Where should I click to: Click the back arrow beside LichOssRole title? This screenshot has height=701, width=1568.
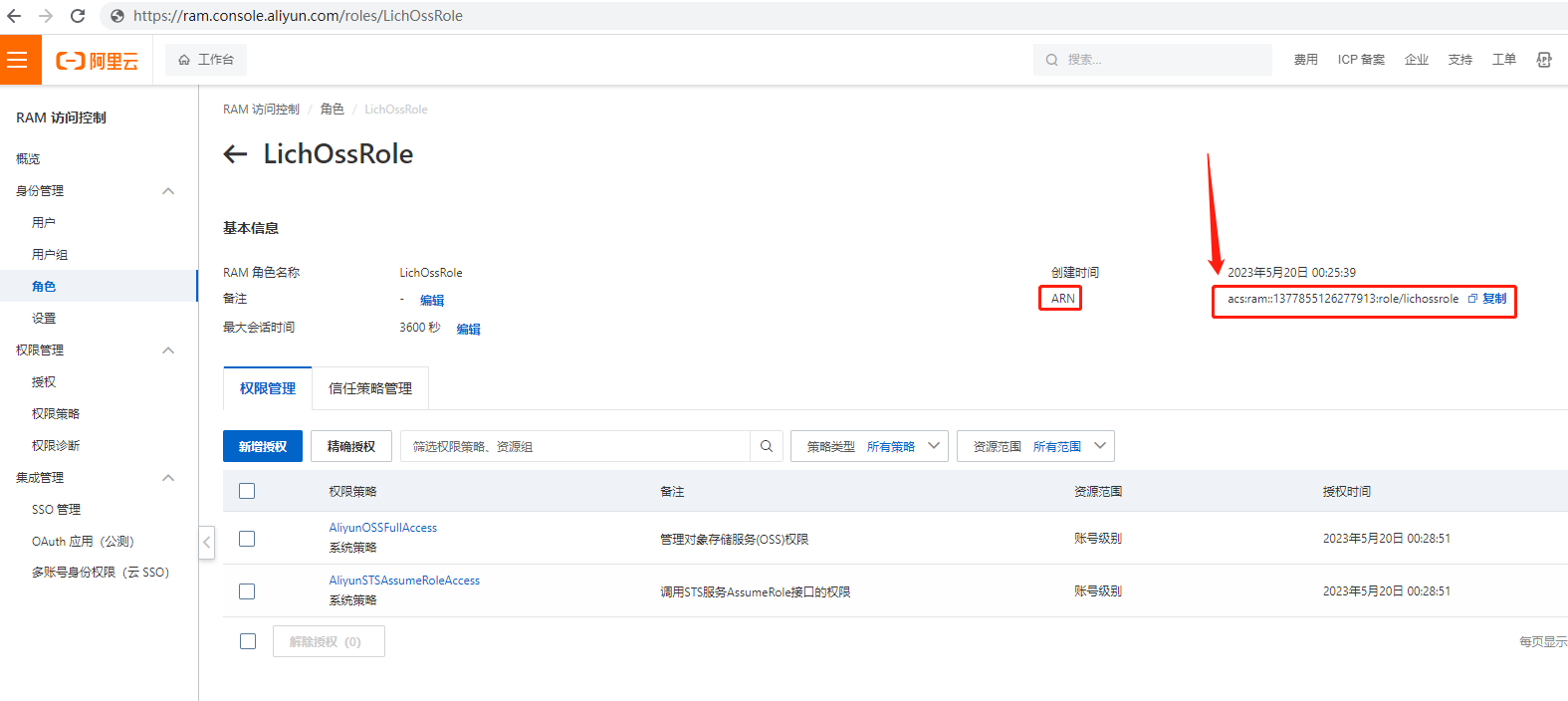(235, 154)
